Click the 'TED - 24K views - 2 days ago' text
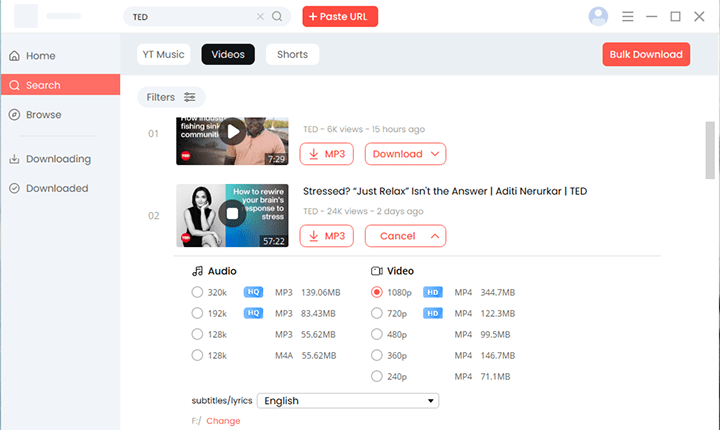The height and width of the screenshot is (430, 720). [363, 211]
